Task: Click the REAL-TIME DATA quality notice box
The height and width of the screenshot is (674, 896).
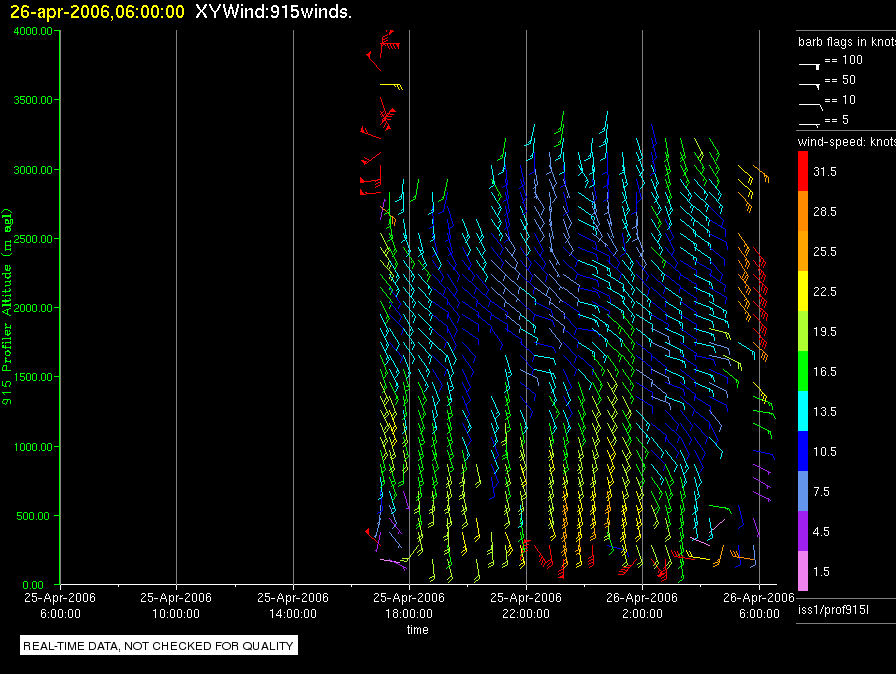Action: pyautogui.click(x=158, y=646)
